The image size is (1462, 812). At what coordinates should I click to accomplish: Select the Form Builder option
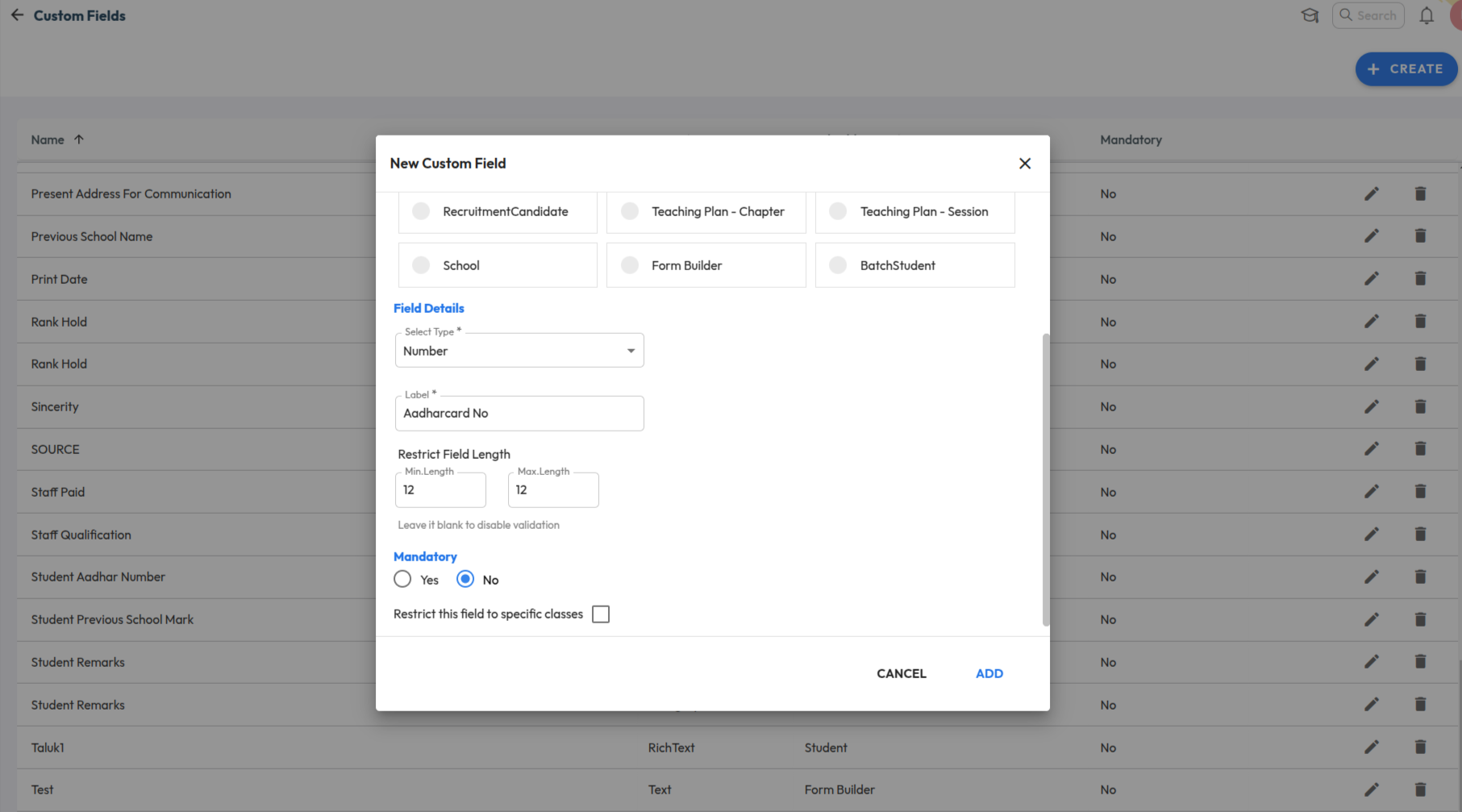pyautogui.click(x=630, y=265)
